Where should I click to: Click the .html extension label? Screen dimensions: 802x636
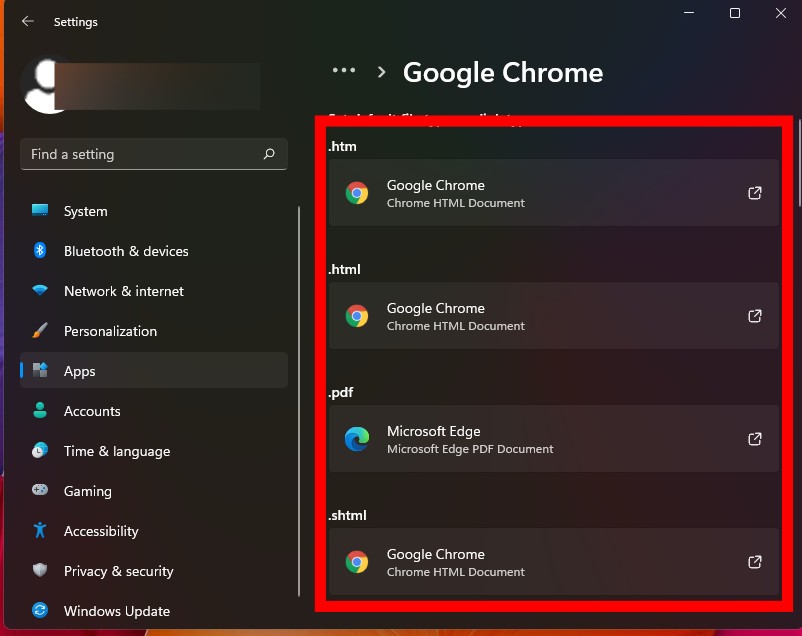coord(344,269)
